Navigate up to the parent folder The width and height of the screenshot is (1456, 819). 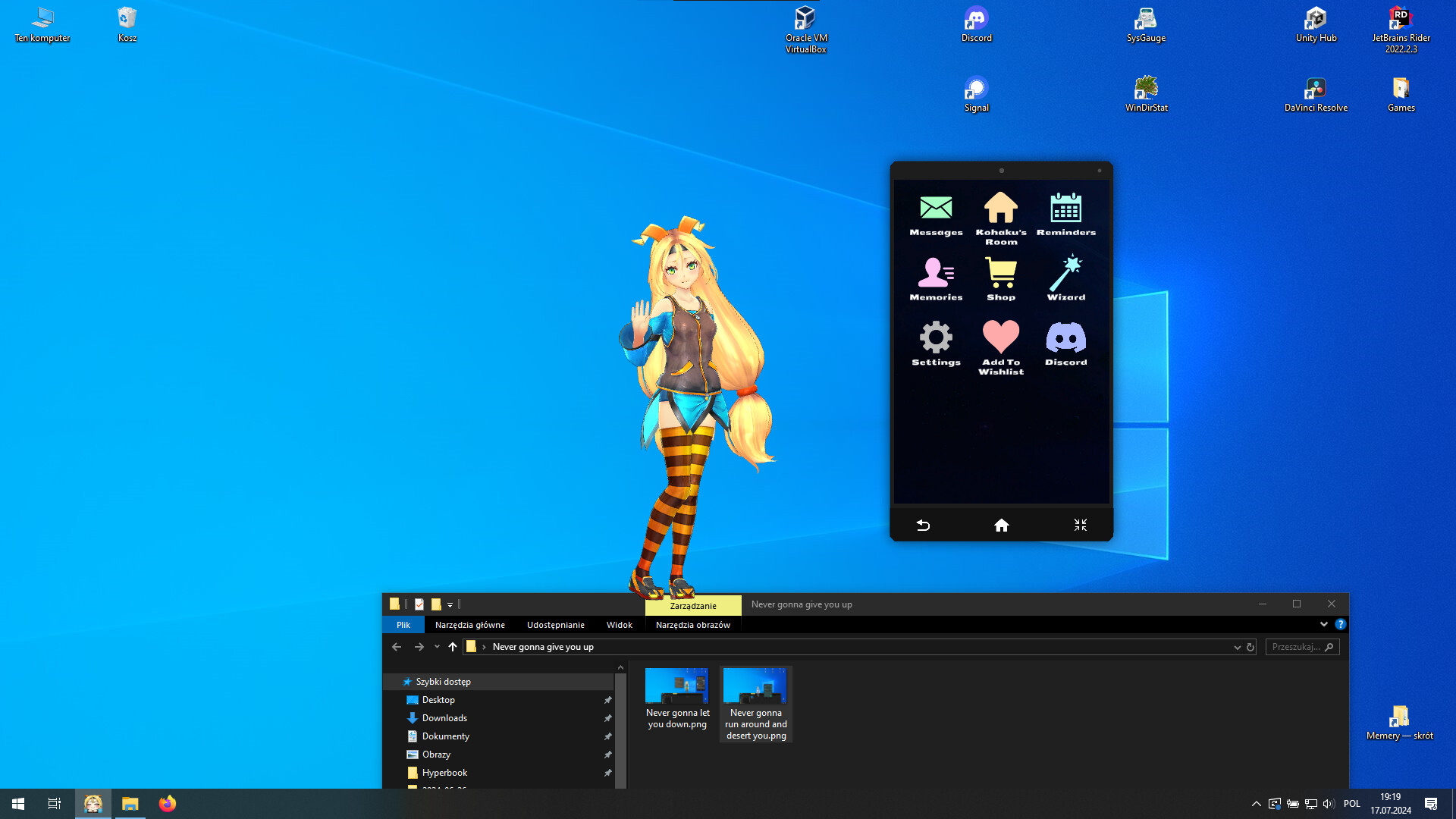(453, 647)
